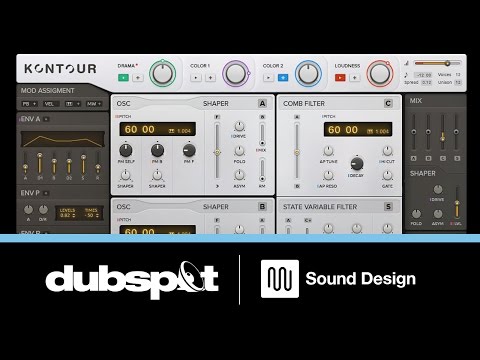
Task: Click the FOLD knob in Shaper A
Action: pos(239,151)
